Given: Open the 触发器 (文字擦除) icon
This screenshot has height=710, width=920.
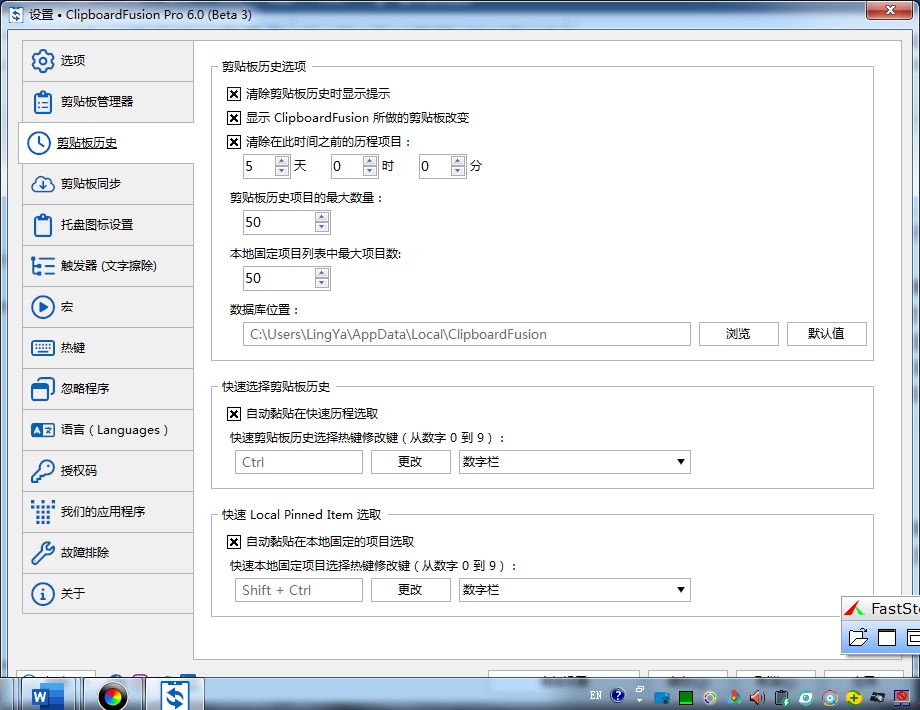Looking at the screenshot, I should click(43, 266).
